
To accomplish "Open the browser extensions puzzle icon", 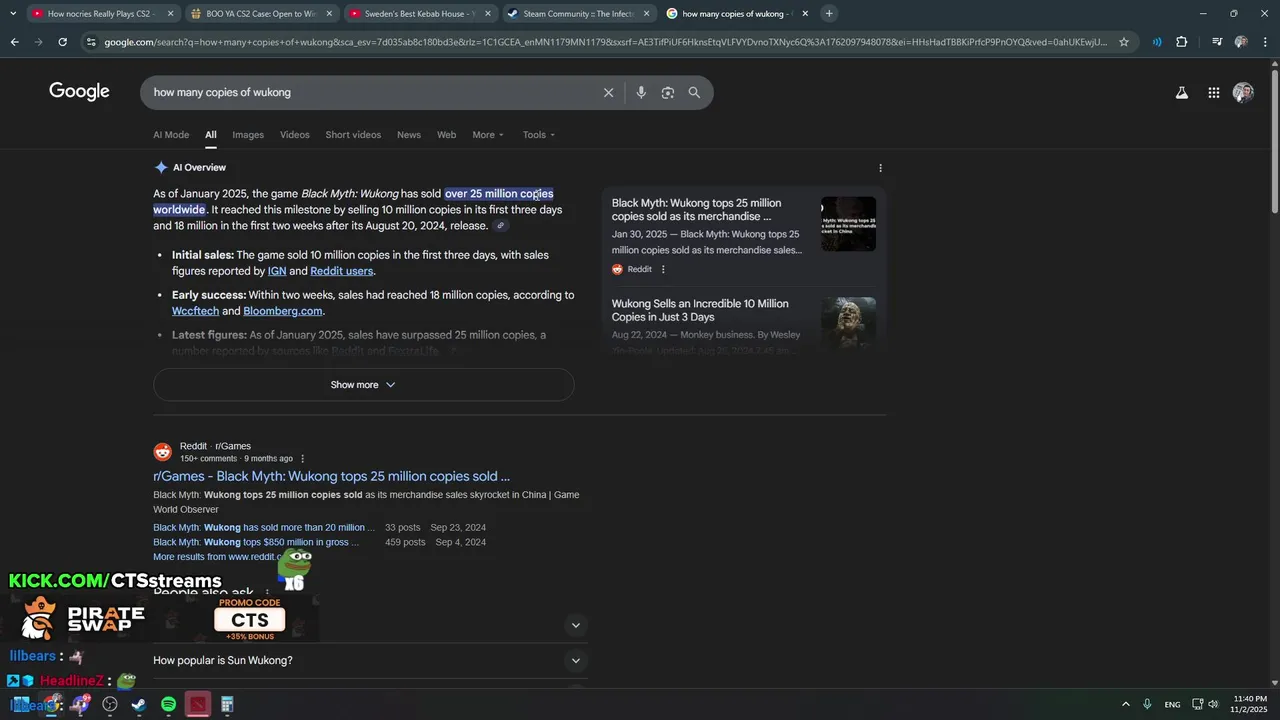I will (1181, 42).
